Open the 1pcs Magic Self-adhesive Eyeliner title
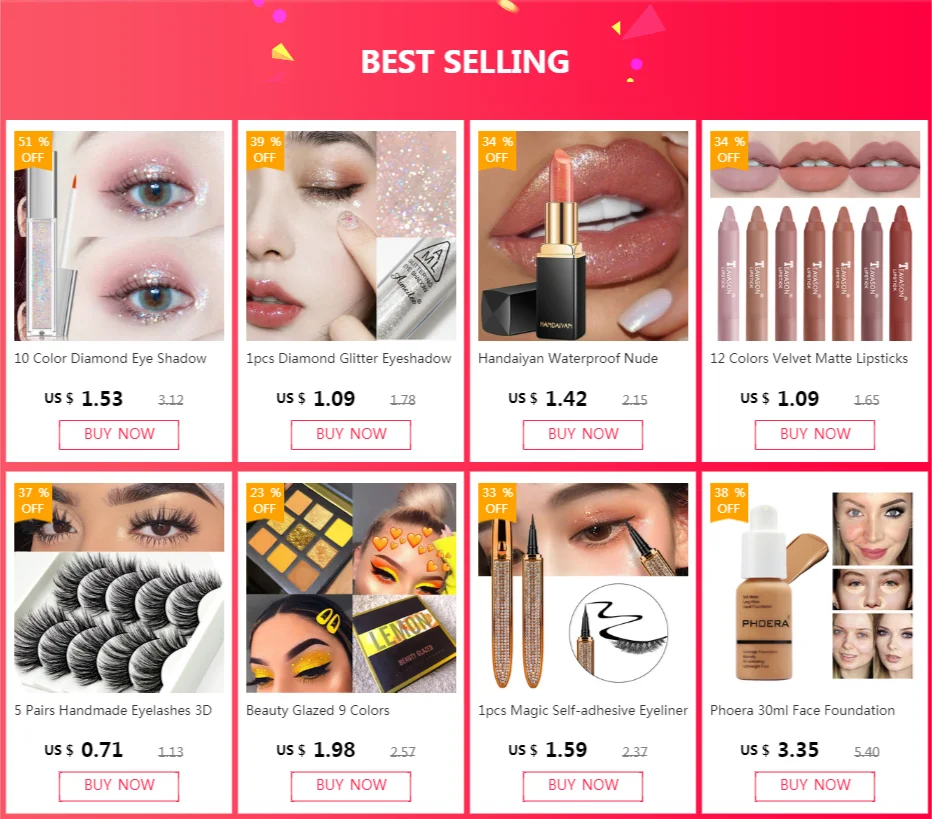Screen dimensions: 932x819 [x=583, y=710]
